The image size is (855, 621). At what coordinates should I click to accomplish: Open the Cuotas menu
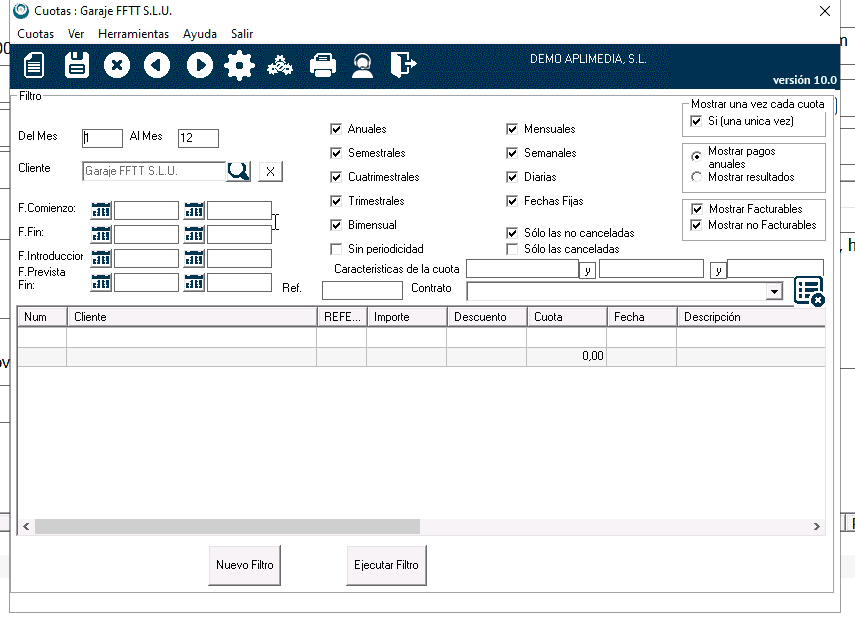tap(36, 34)
